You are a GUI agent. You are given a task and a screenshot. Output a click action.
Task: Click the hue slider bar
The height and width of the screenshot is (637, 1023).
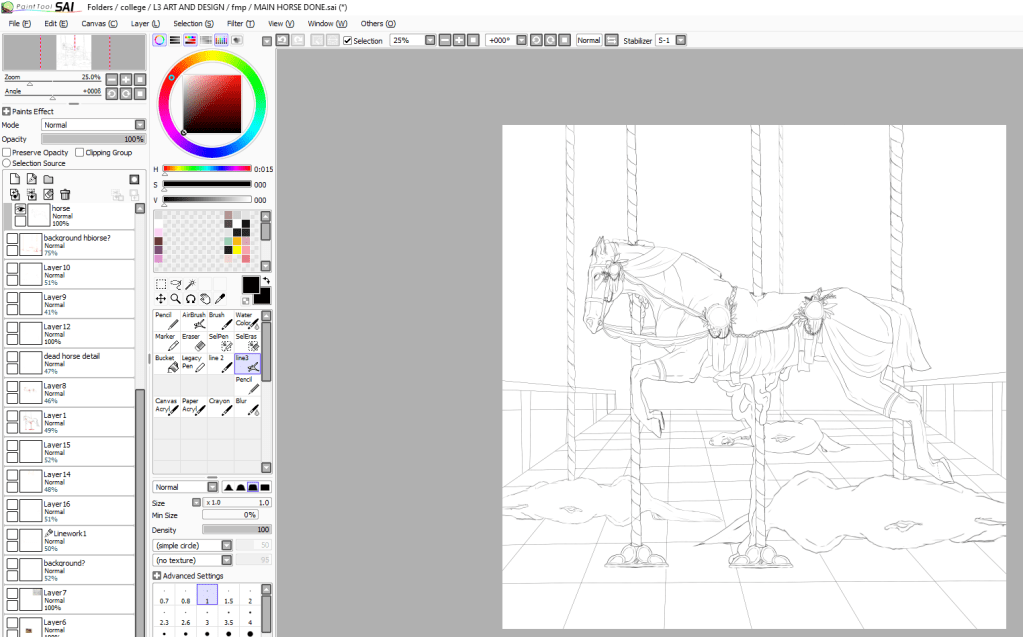[x=207, y=169]
